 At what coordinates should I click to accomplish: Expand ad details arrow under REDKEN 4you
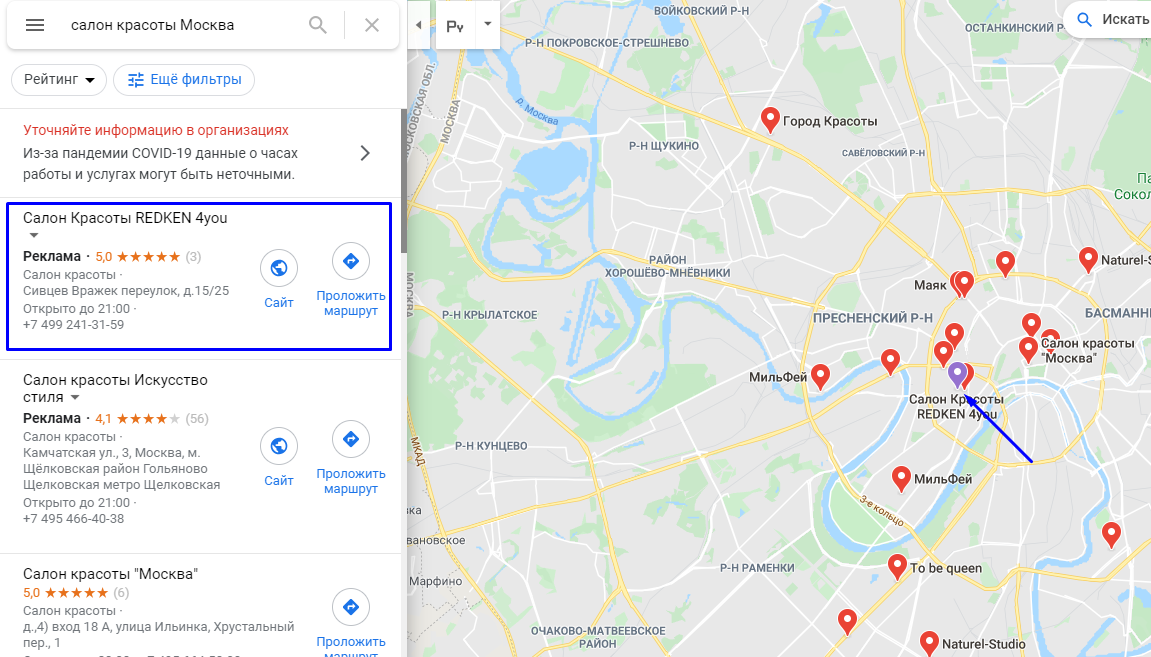coord(33,236)
